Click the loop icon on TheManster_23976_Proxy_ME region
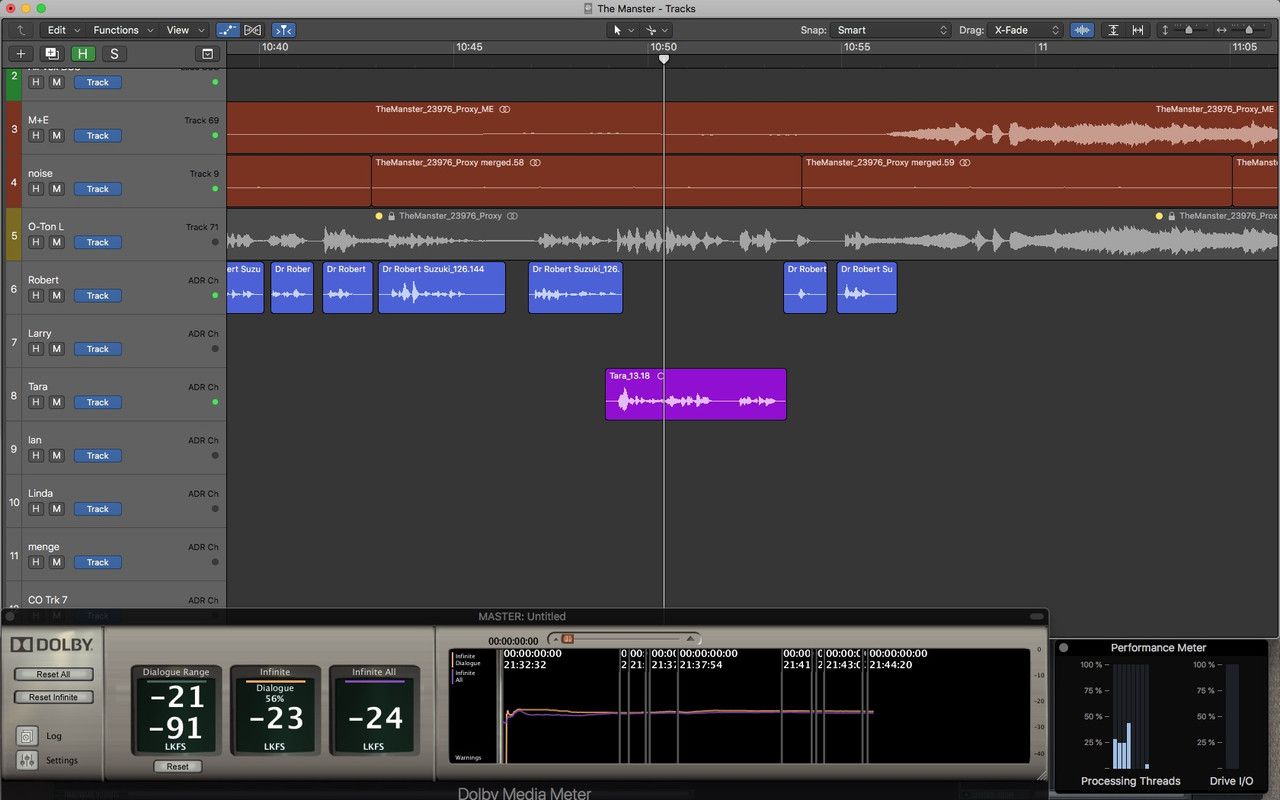 coord(505,109)
